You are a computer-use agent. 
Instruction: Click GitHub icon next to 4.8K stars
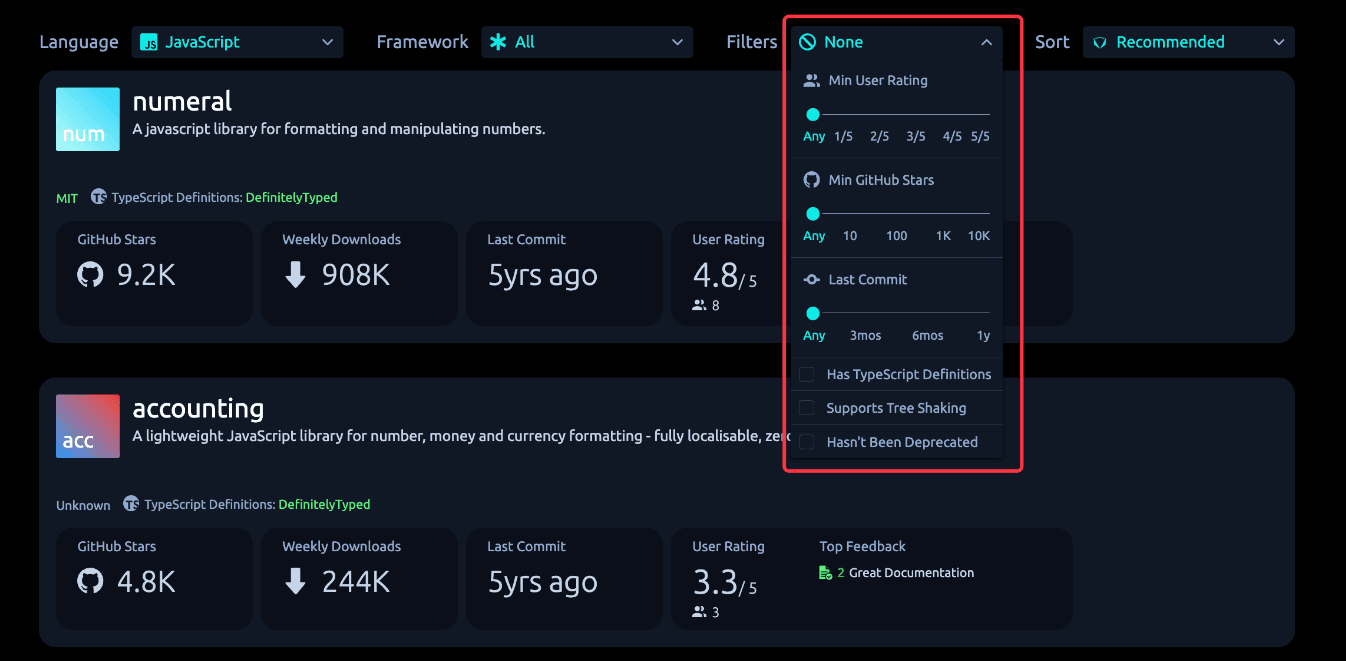[91, 582]
